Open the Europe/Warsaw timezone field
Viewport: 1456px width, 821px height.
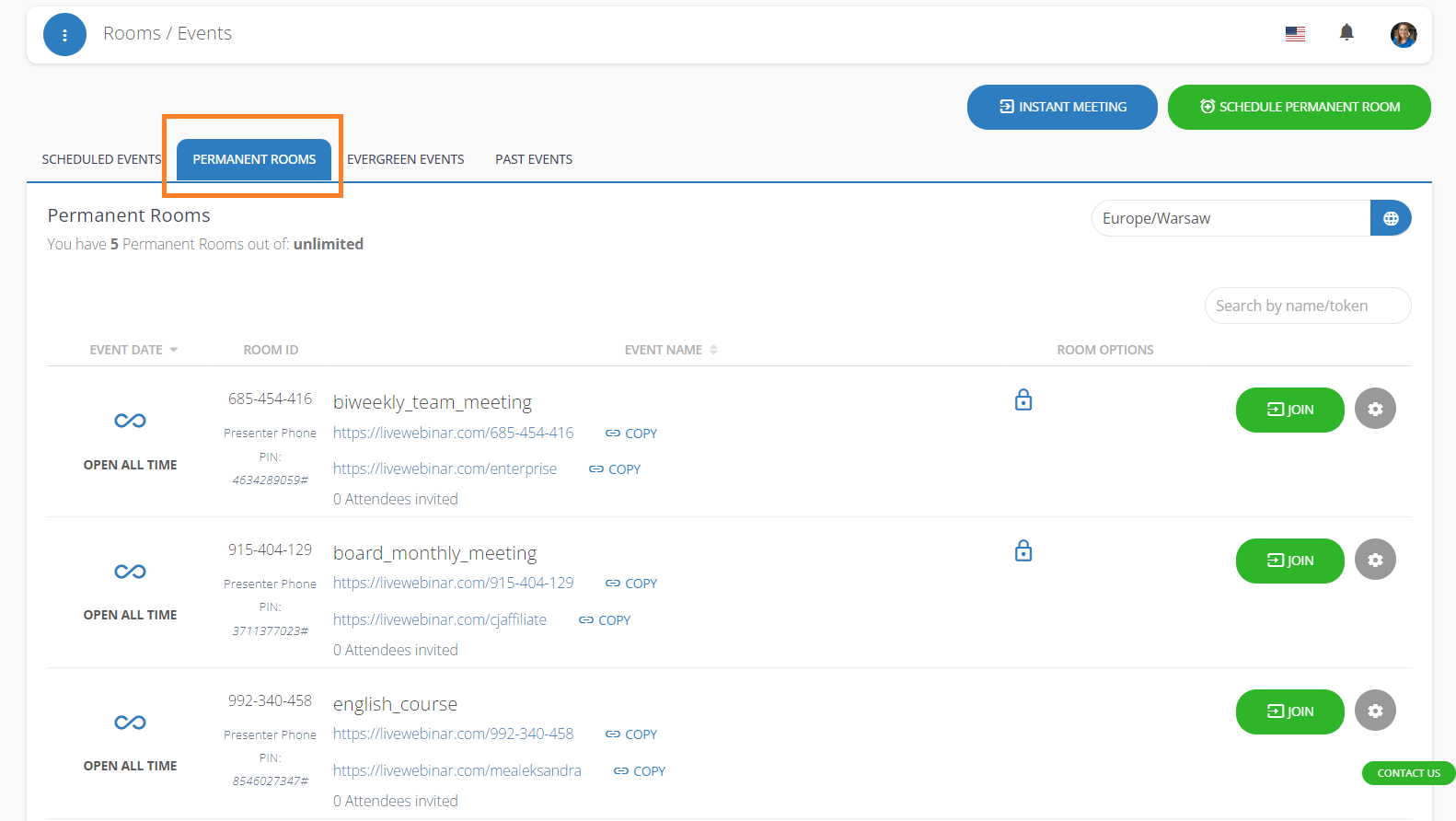pyautogui.click(x=1230, y=218)
